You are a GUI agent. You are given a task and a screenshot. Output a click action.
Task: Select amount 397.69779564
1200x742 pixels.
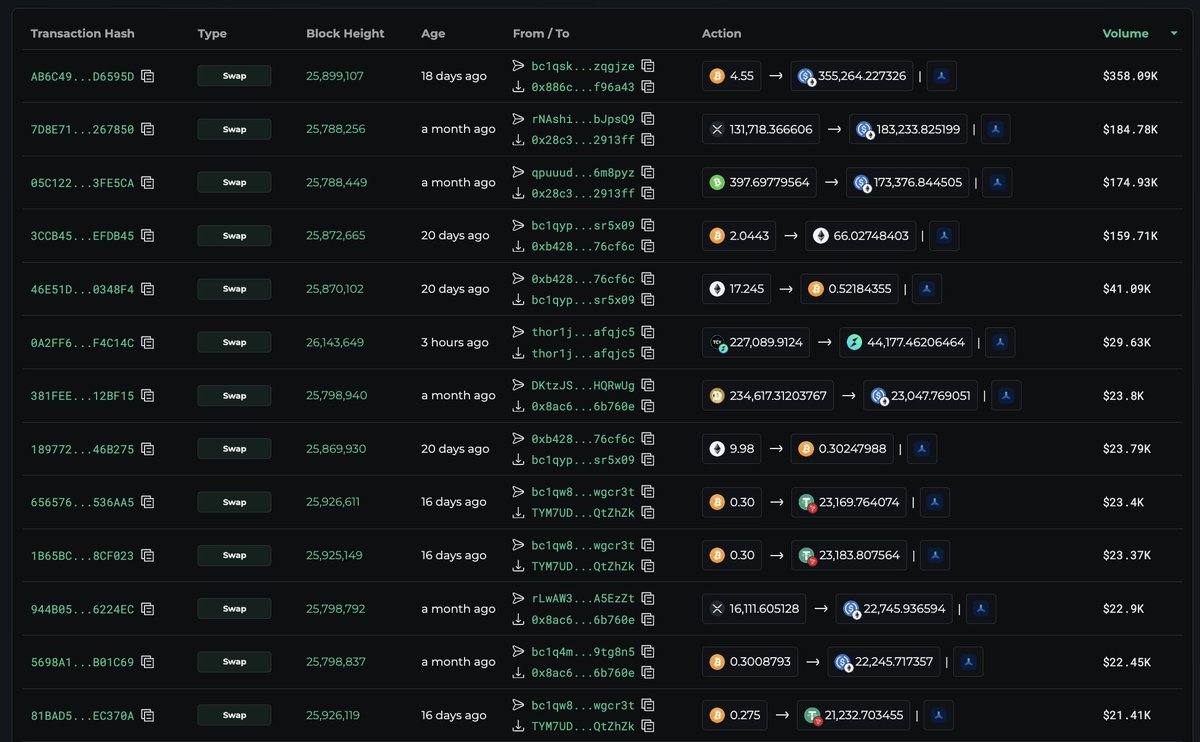770,183
